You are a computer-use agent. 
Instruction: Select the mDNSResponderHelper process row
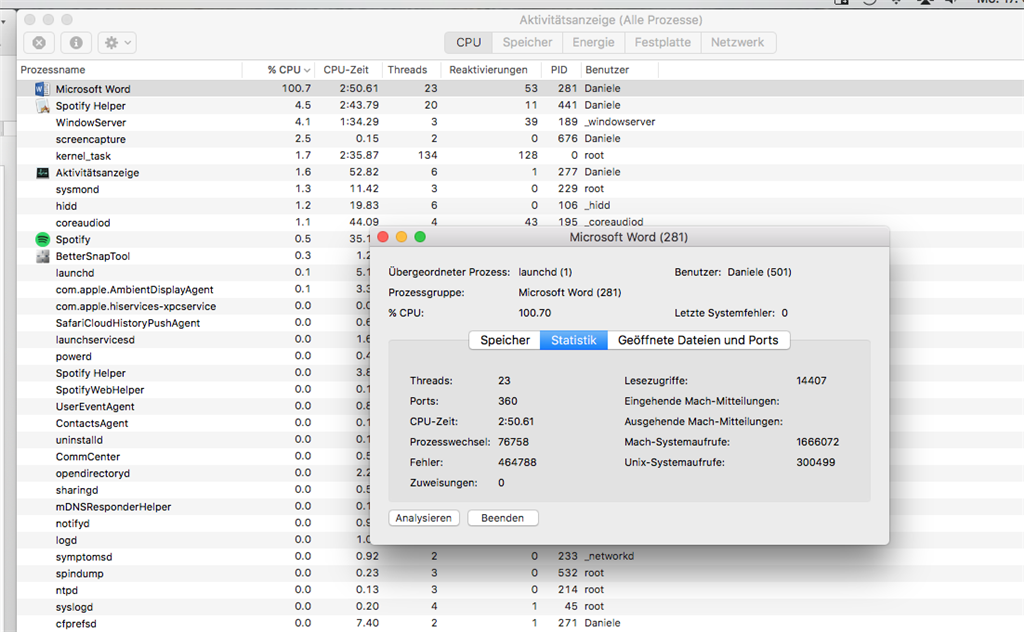coord(194,507)
